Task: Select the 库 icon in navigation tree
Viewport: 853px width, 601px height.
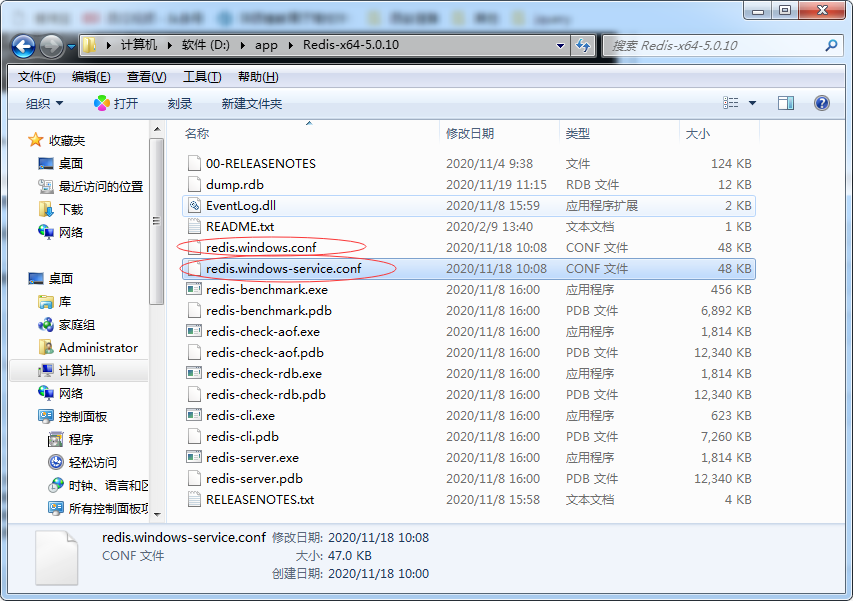Action: pos(46,301)
